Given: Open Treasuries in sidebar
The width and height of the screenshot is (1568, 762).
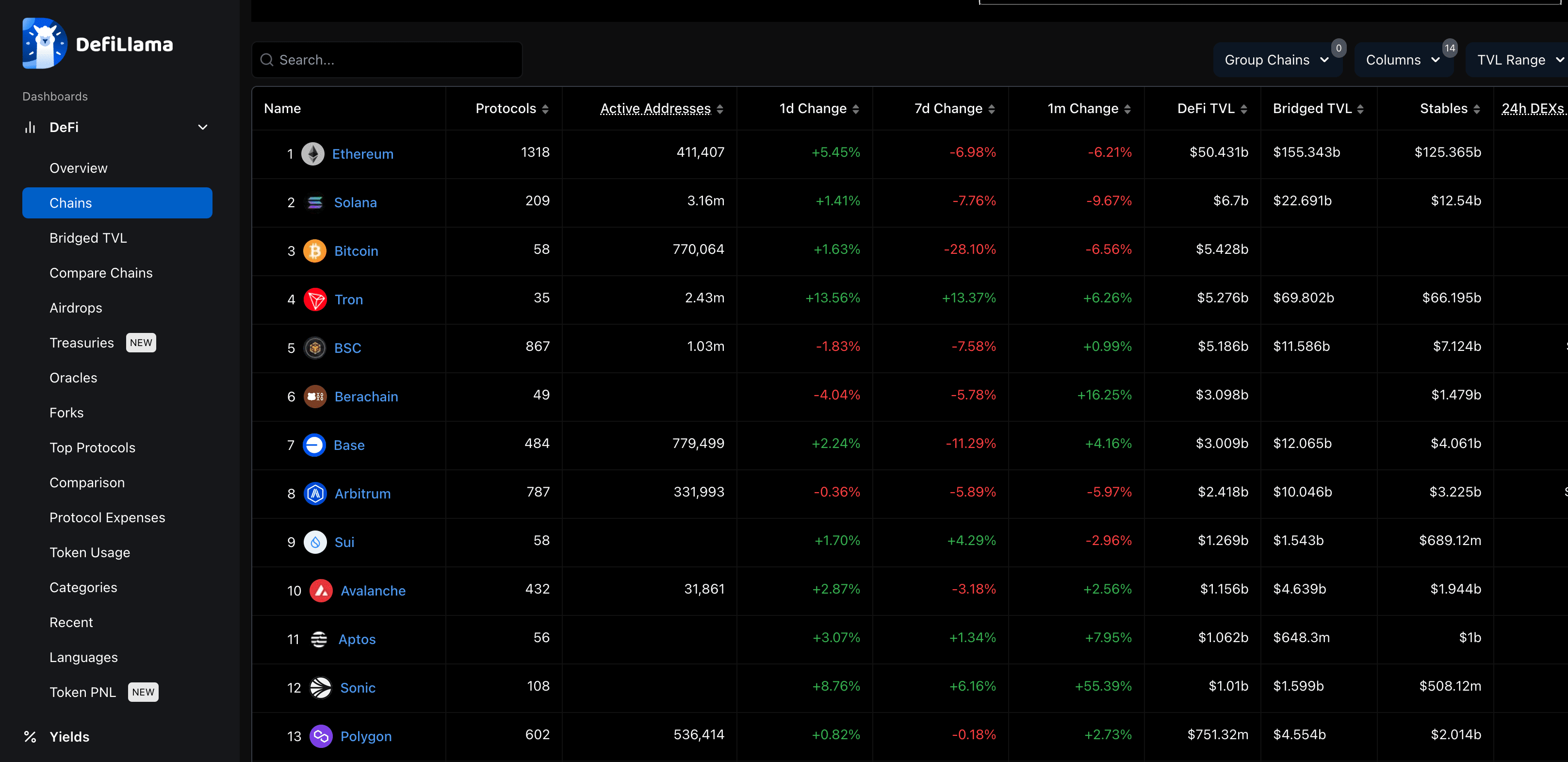Looking at the screenshot, I should point(82,343).
